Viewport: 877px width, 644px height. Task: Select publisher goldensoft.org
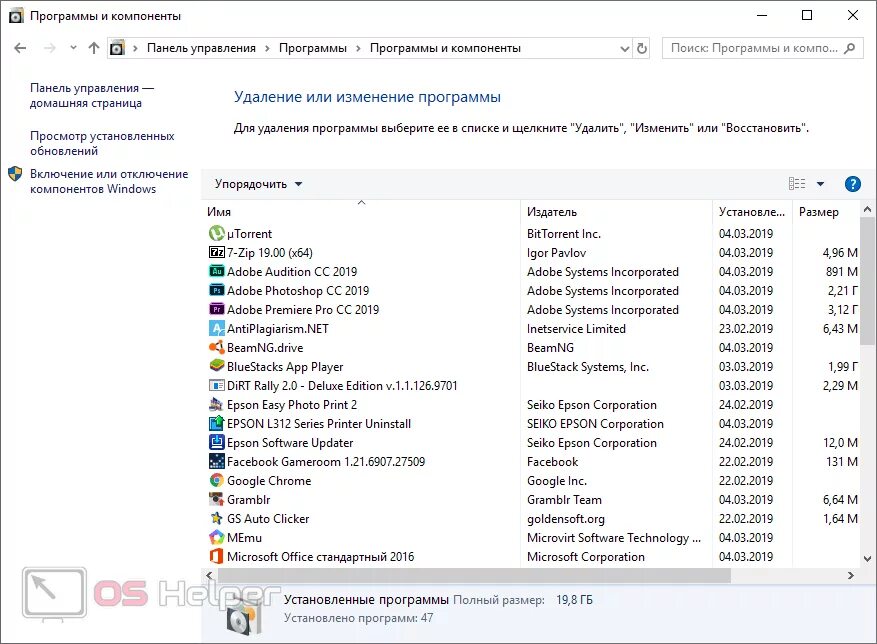pyautogui.click(x=565, y=519)
